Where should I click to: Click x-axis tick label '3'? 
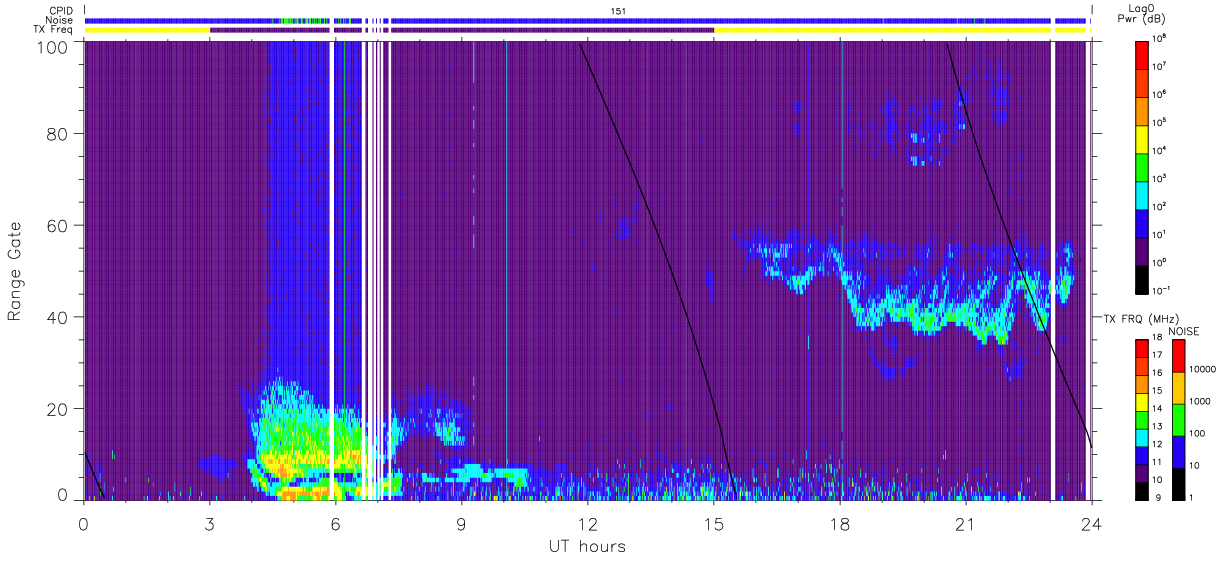(209, 524)
